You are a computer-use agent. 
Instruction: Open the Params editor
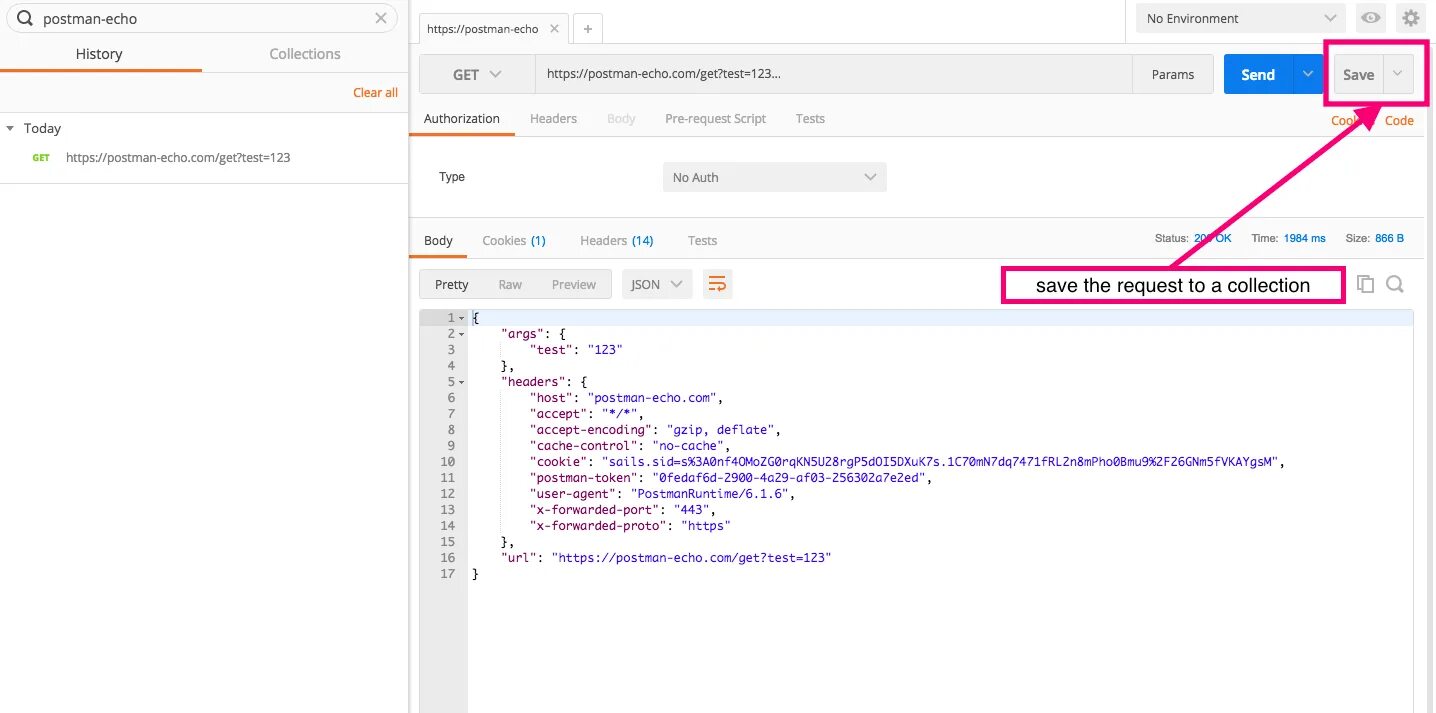pyautogui.click(x=1173, y=74)
